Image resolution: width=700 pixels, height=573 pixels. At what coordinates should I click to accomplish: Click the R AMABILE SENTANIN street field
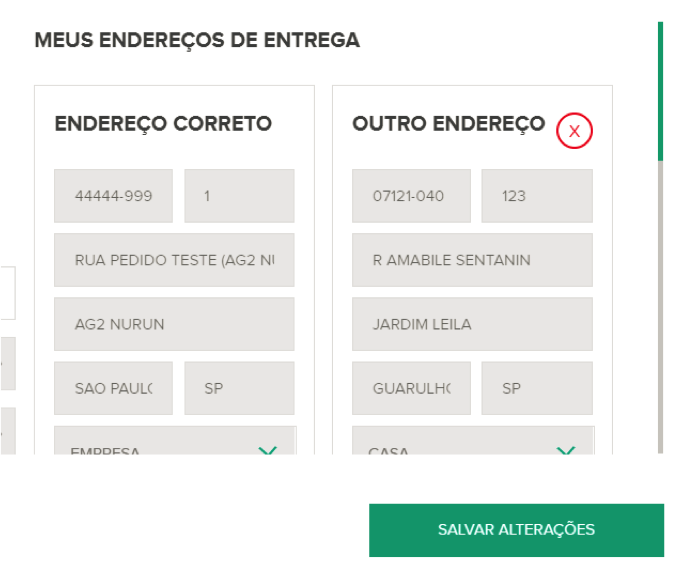(472, 260)
